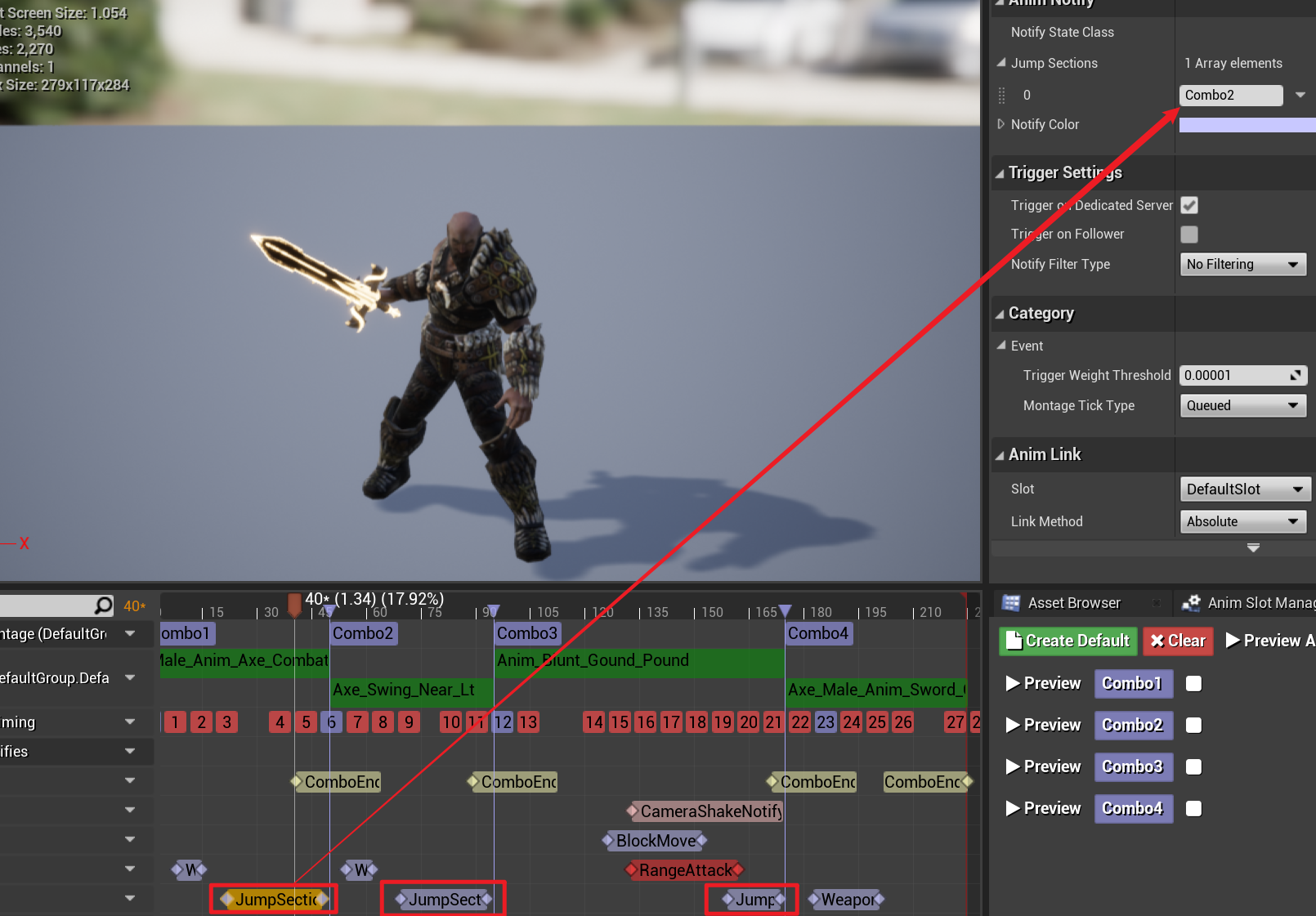
Task: Check the loop box beside Combo3 section
Action: [1194, 766]
